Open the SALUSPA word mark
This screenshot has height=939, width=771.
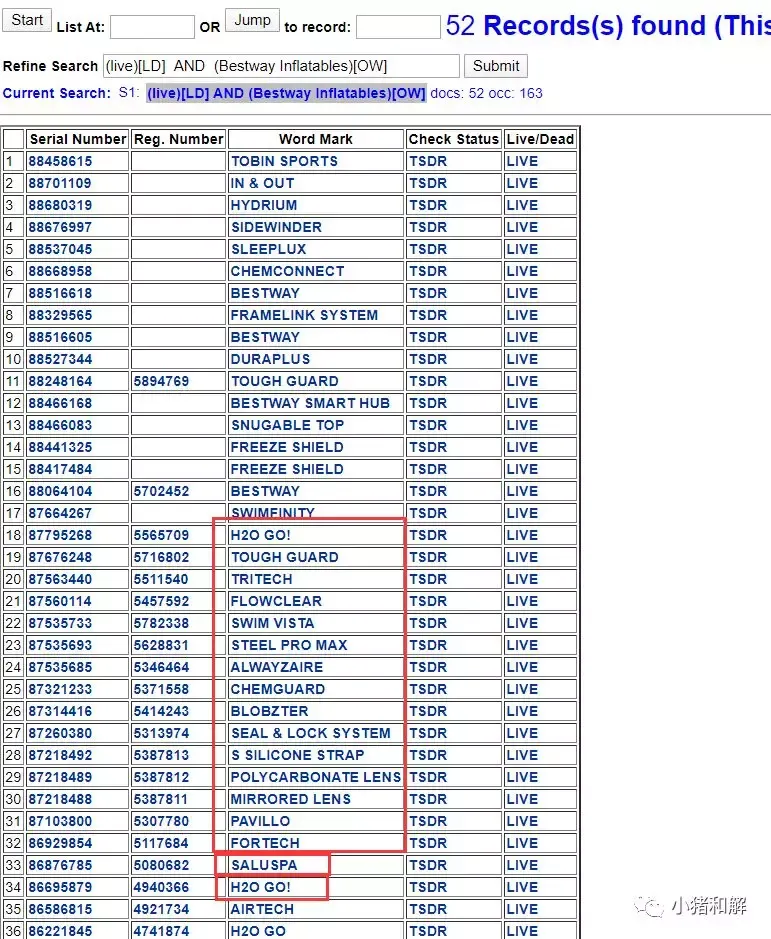(264, 865)
